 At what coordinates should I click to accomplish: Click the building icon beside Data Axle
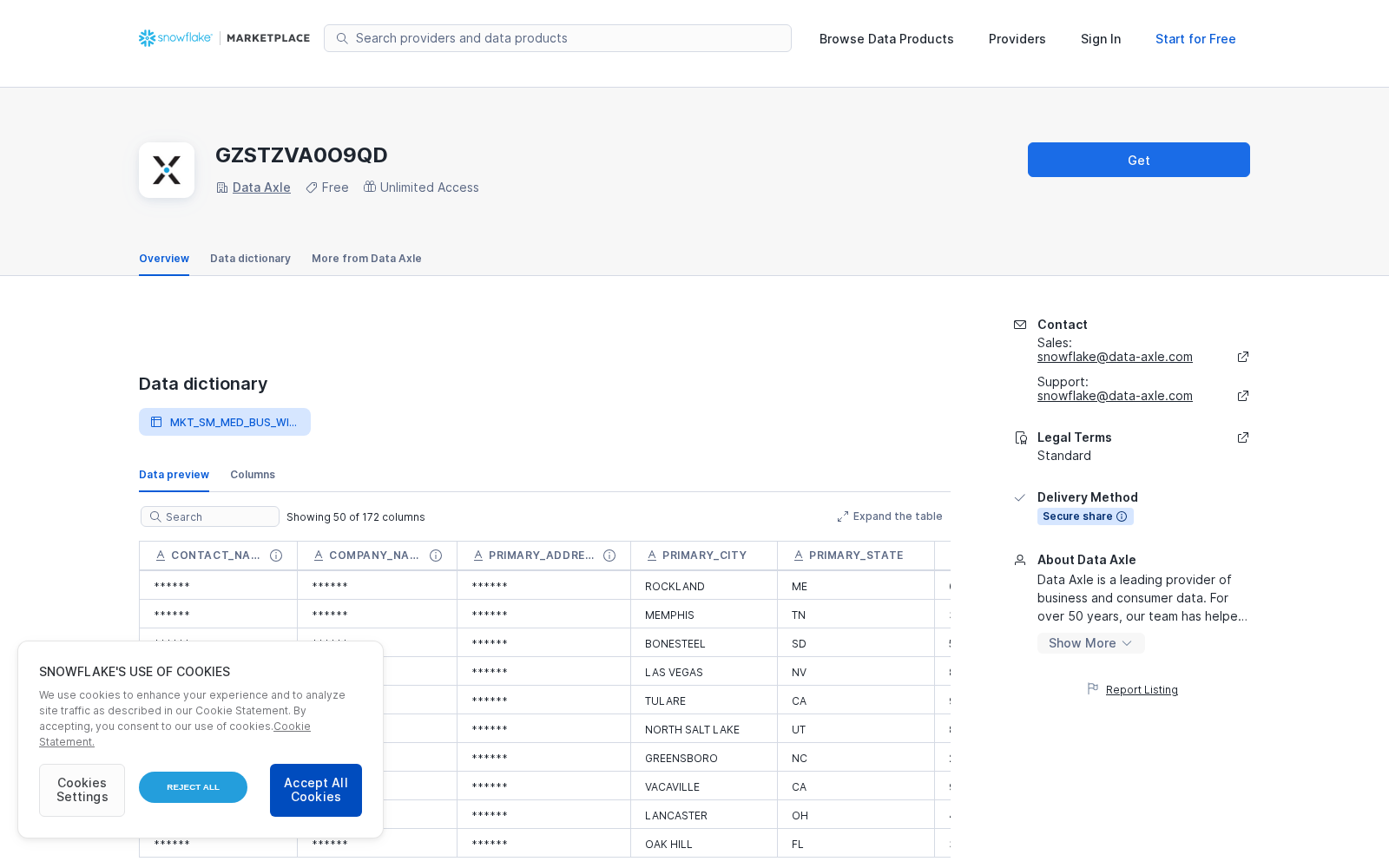click(222, 187)
